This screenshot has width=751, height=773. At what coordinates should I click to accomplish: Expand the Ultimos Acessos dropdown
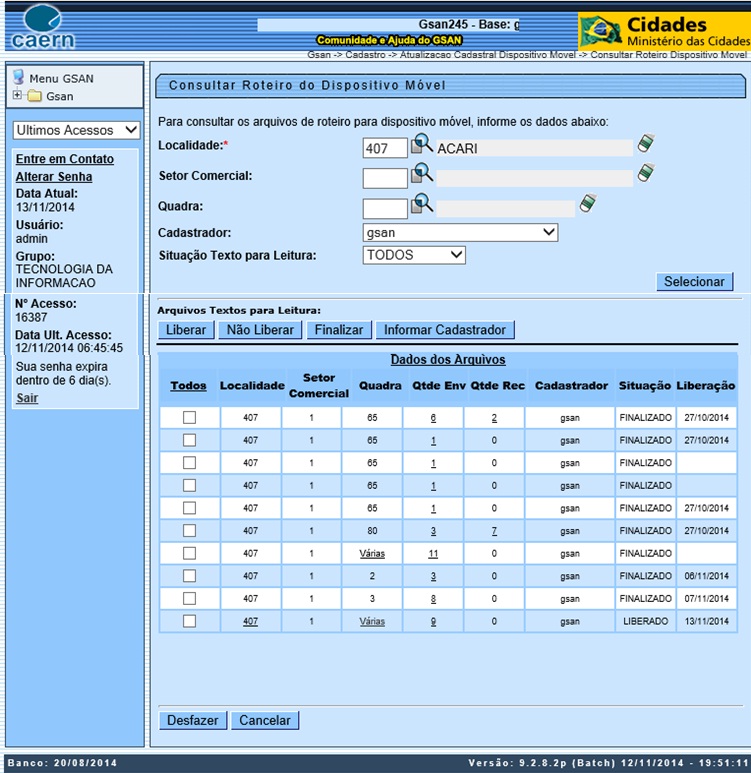(76, 130)
